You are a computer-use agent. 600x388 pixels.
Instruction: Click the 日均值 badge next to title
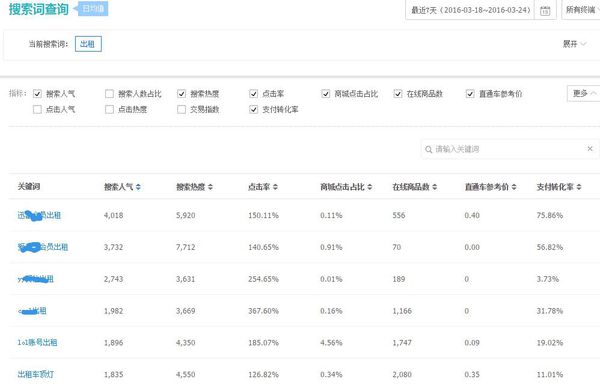point(92,9)
